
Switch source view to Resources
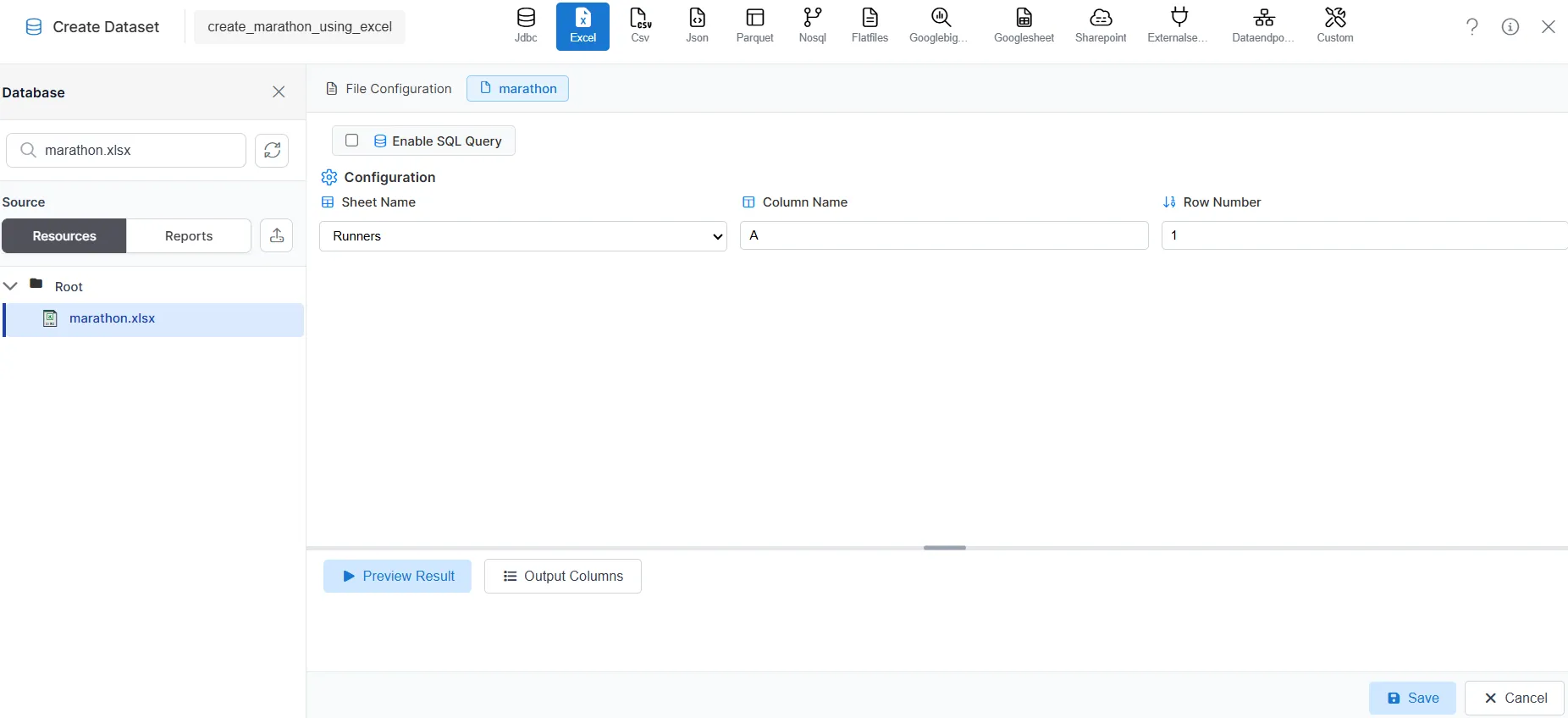click(x=64, y=236)
